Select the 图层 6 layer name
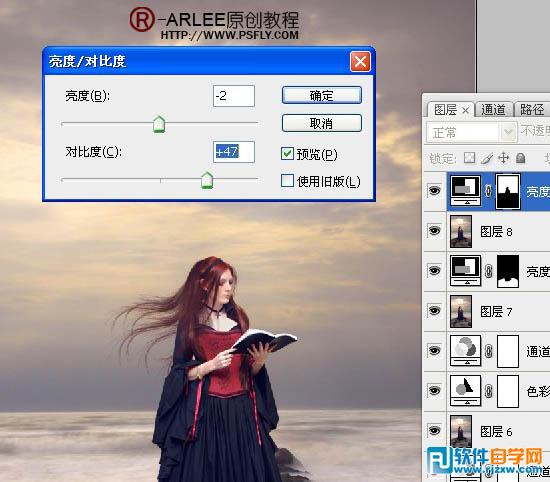Screen dimensions: 550x482 pos(496,431)
